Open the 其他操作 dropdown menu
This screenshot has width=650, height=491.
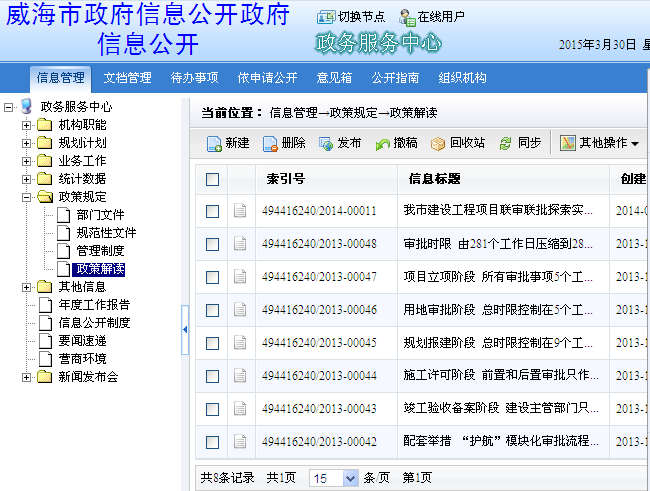pos(600,144)
